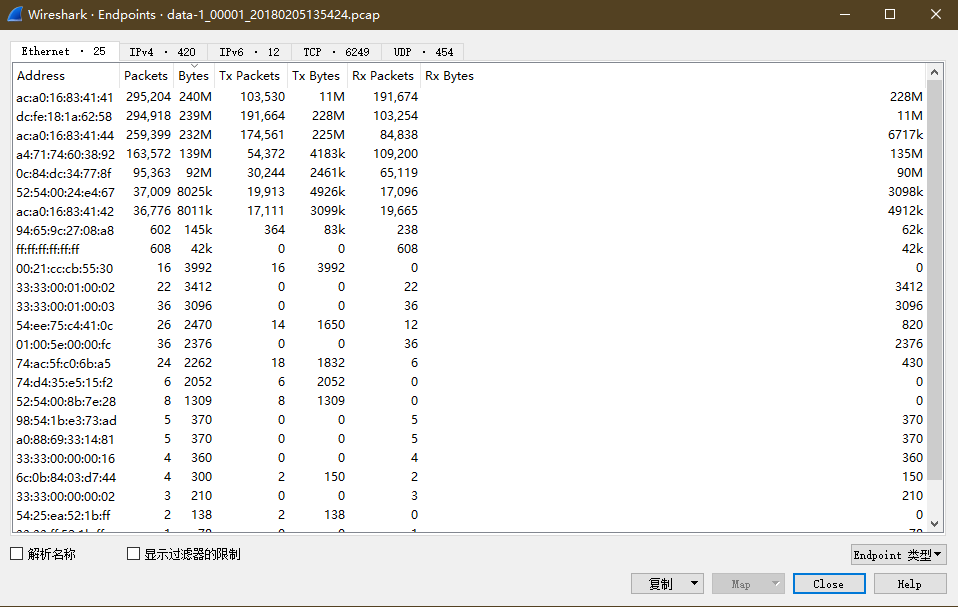
Task: Select row 01:00:5e:00:00:fc
Action: [469, 344]
